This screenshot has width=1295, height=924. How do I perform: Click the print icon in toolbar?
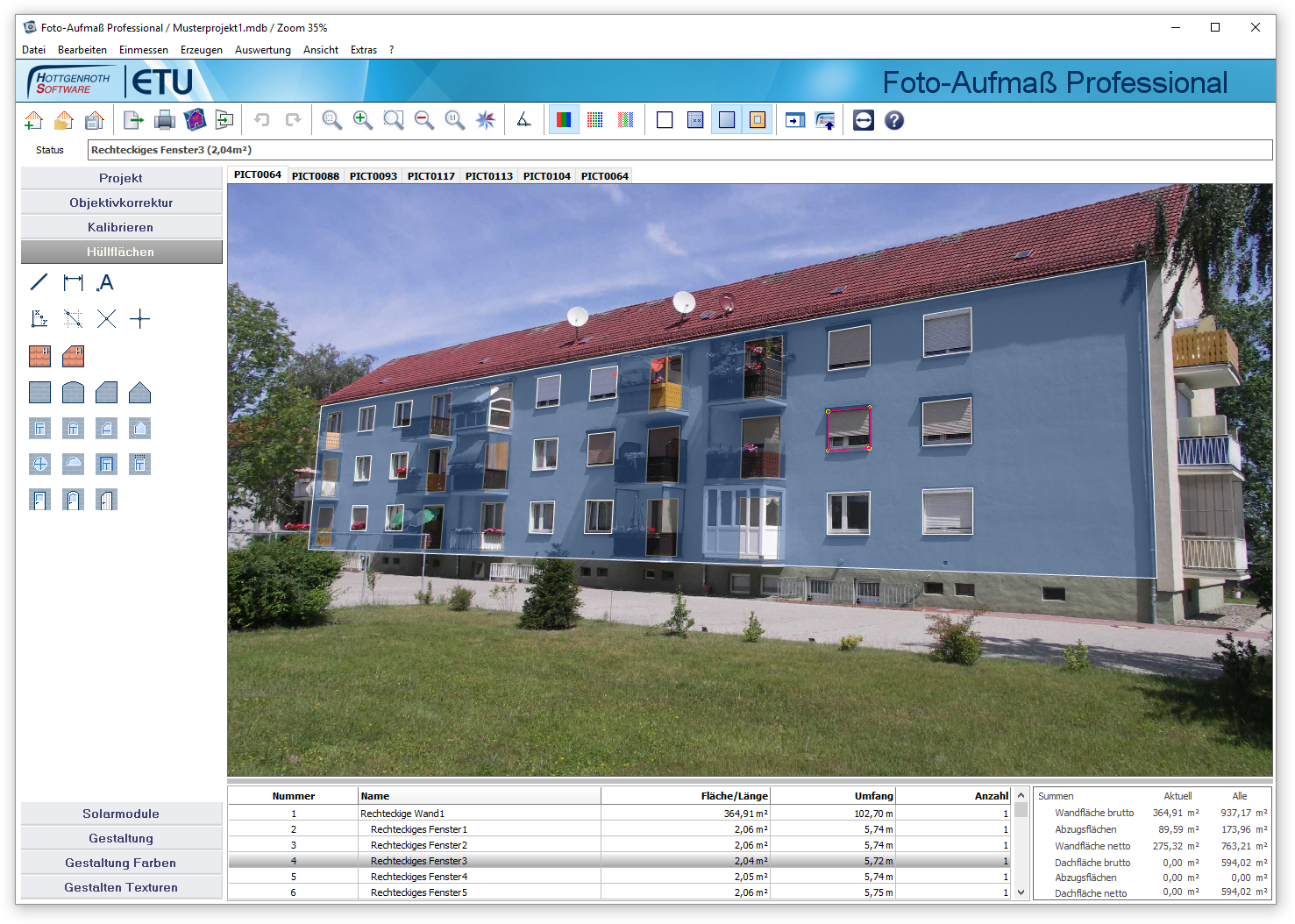click(x=164, y=120)
